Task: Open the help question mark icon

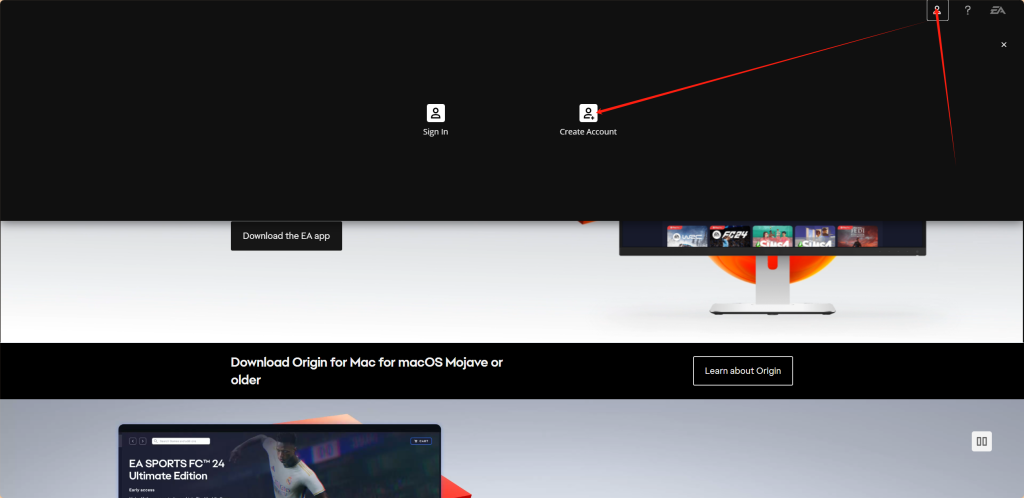Action: [x=967, y=10]
